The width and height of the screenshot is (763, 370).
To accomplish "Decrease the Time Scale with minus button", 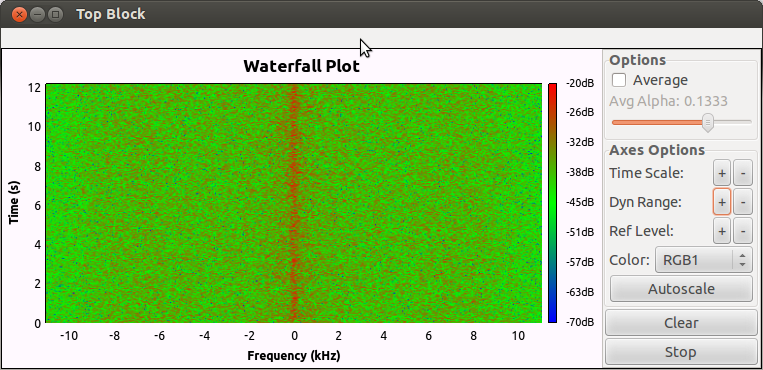I will (x=743, y=173).
